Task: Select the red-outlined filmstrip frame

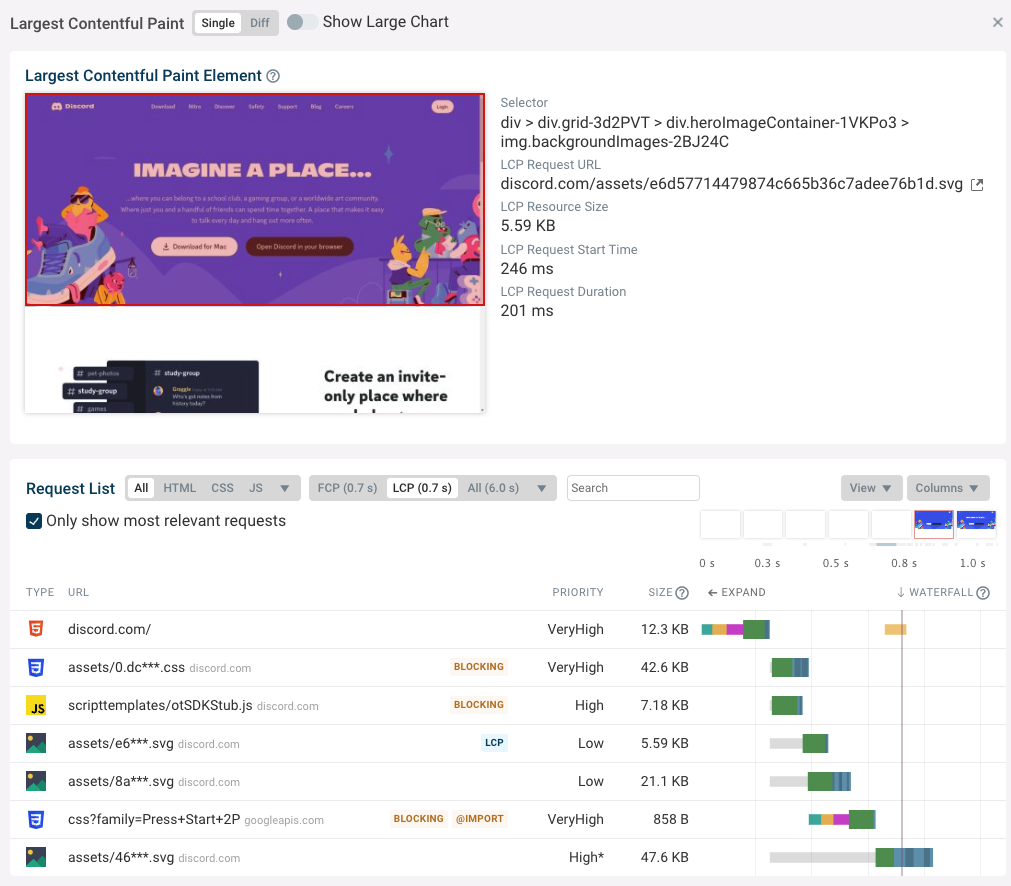Action: pos(934,524)
